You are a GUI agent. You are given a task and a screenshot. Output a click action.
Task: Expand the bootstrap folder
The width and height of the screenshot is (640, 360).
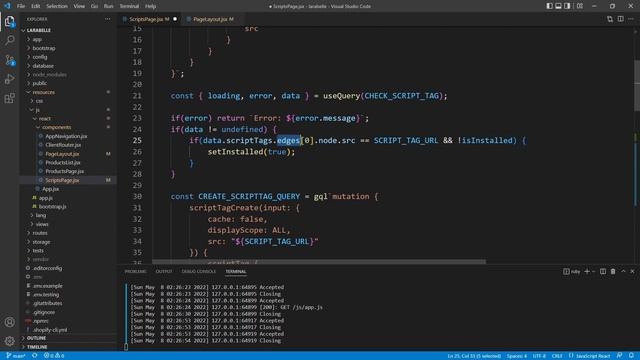44,48
